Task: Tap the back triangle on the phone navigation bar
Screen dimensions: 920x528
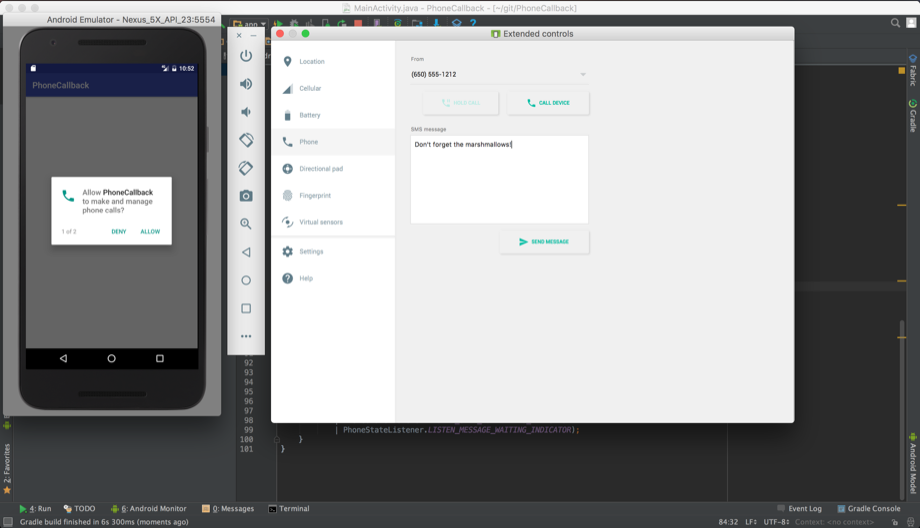Action: (63, 358)
